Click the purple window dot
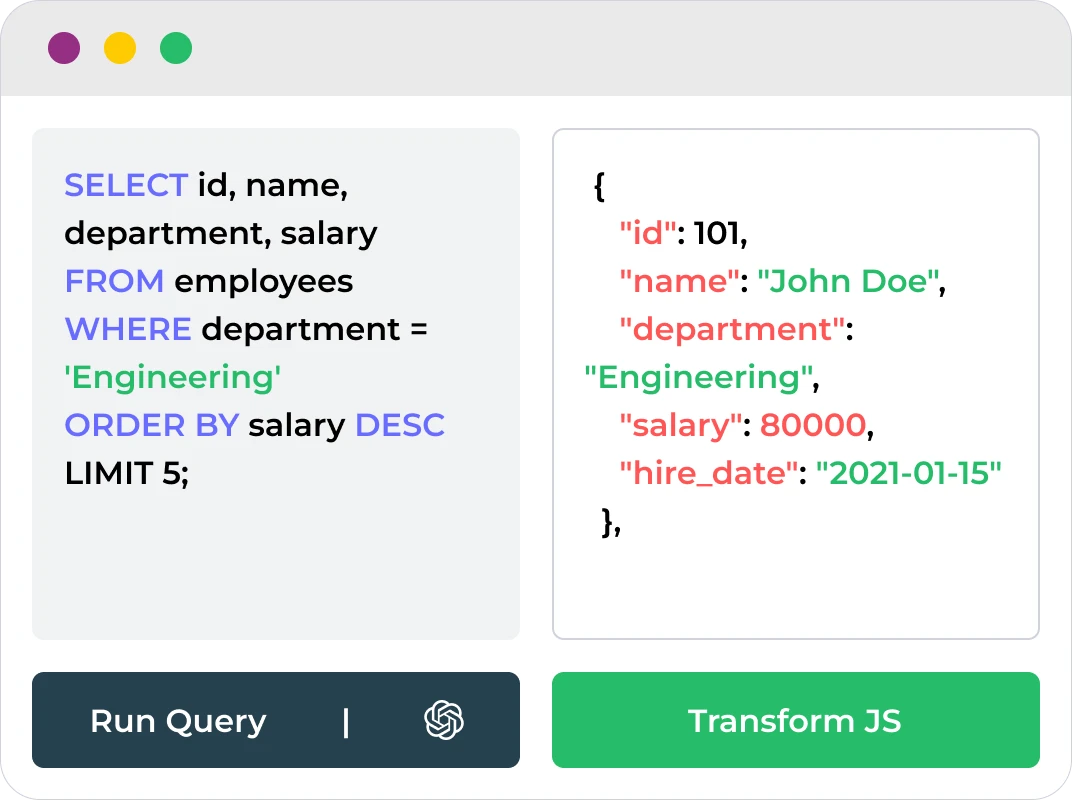 (64, 48)
